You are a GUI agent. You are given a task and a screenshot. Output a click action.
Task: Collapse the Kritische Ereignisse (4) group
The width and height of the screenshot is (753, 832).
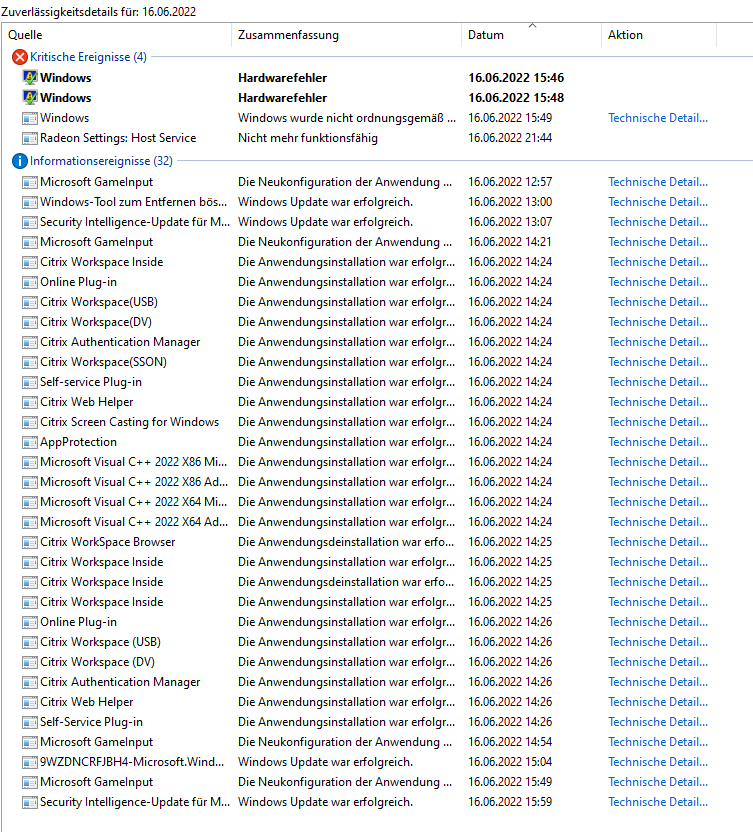pyautogui.click(x=88, y=57)
